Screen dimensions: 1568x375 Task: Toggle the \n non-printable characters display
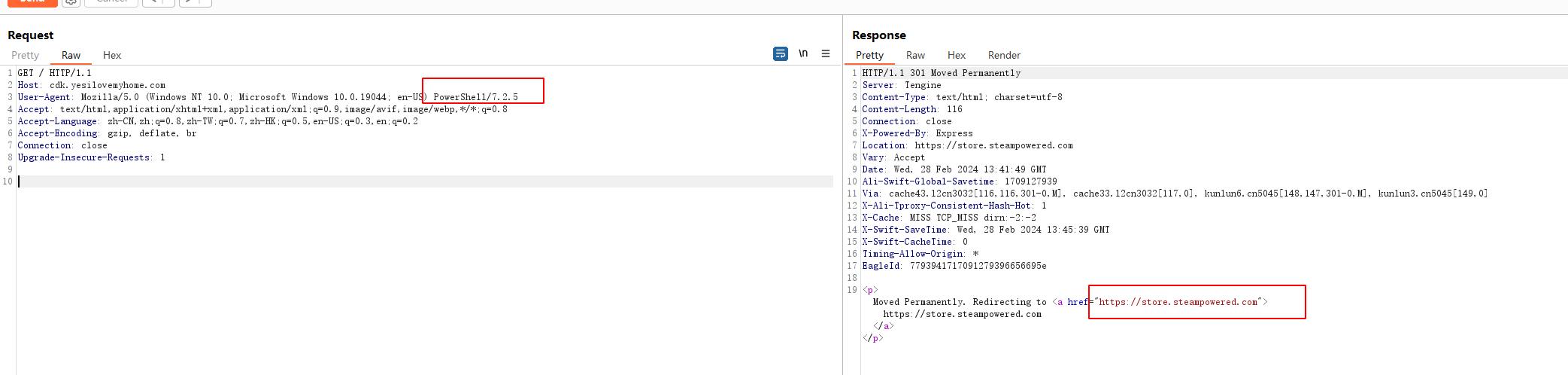tap(803, 53)
